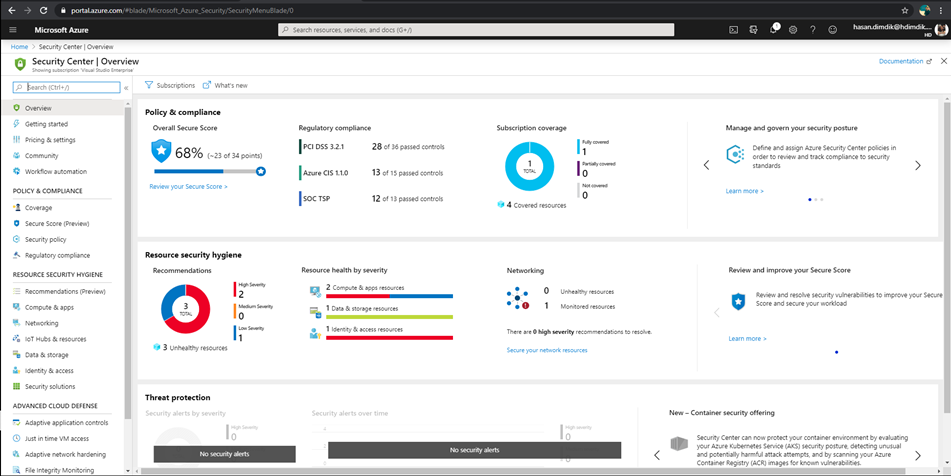Click the user account avatar

coord(941,30)
